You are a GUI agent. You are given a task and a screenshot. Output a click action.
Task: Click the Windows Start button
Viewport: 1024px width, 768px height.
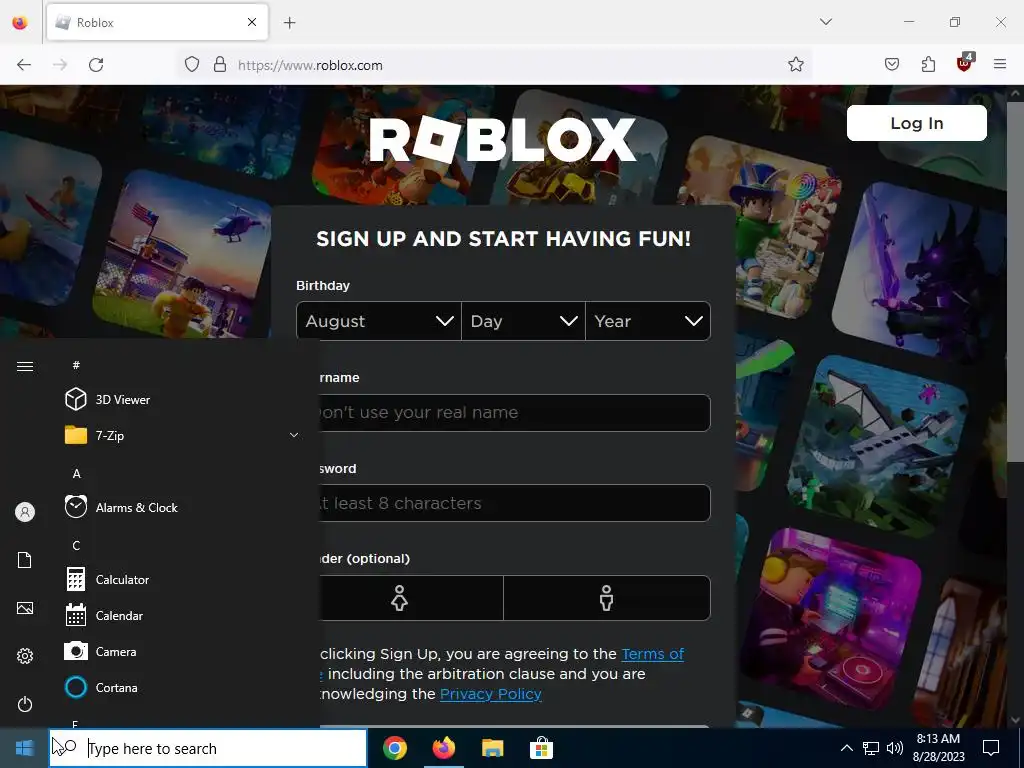tap(24, 748)
